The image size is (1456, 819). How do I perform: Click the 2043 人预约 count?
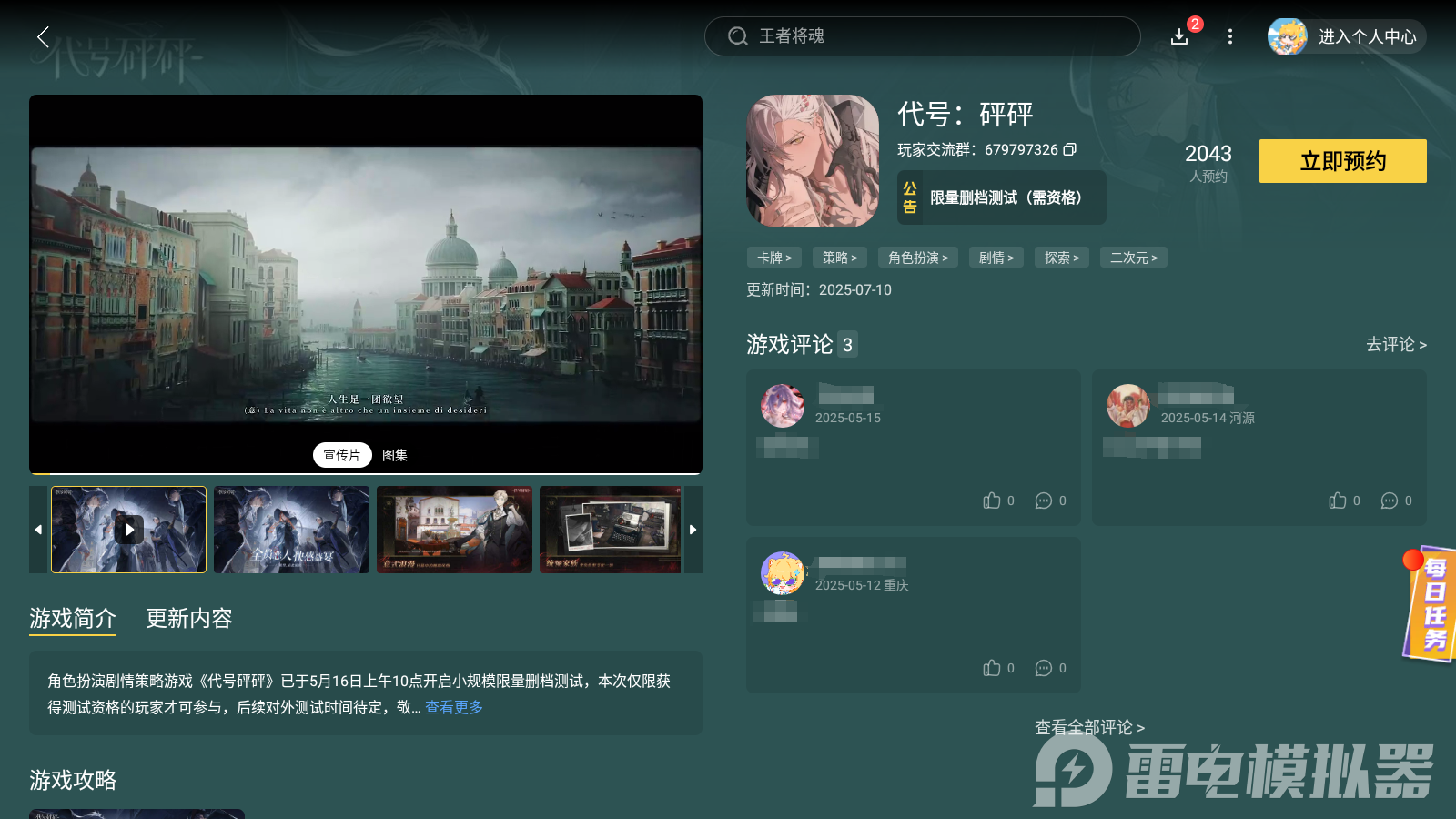tap(1208, 163)
